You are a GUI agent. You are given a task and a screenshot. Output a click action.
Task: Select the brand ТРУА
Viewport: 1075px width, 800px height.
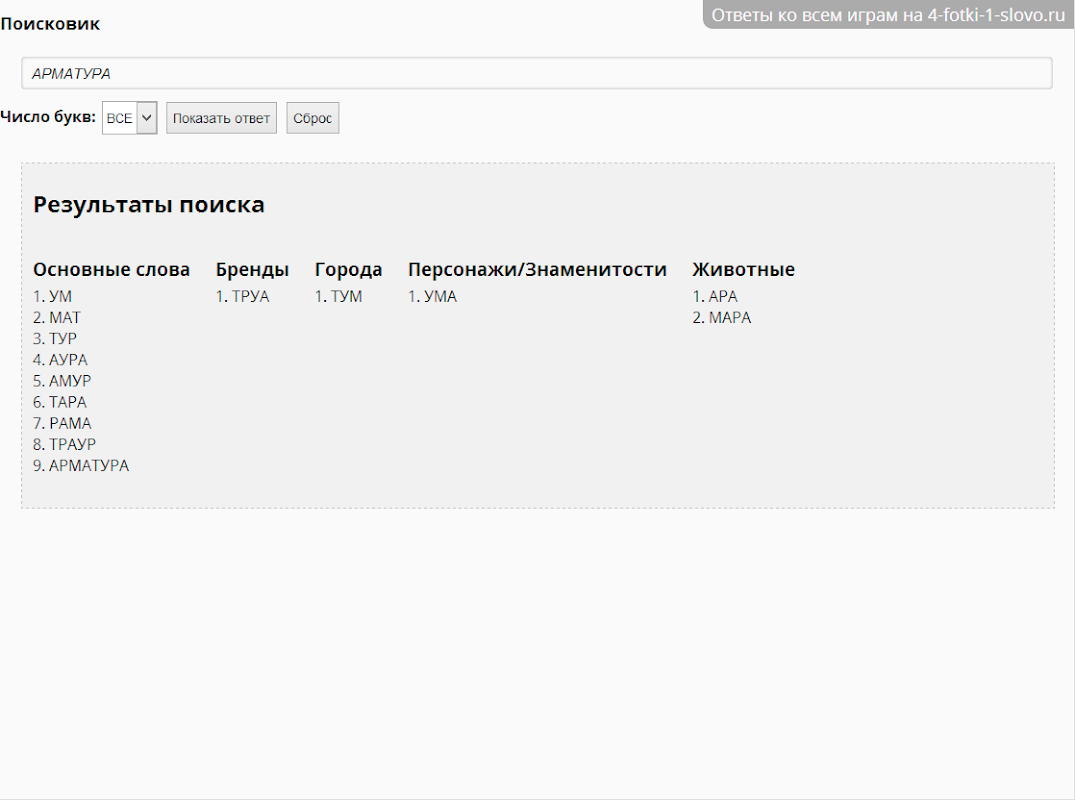click(x=250, y=296)
